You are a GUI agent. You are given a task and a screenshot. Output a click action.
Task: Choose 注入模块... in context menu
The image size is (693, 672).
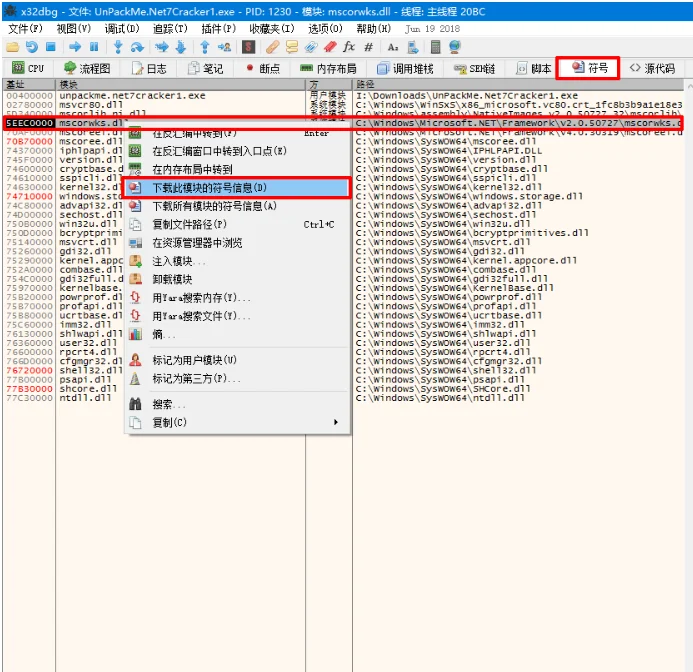(x=238, y=261)
